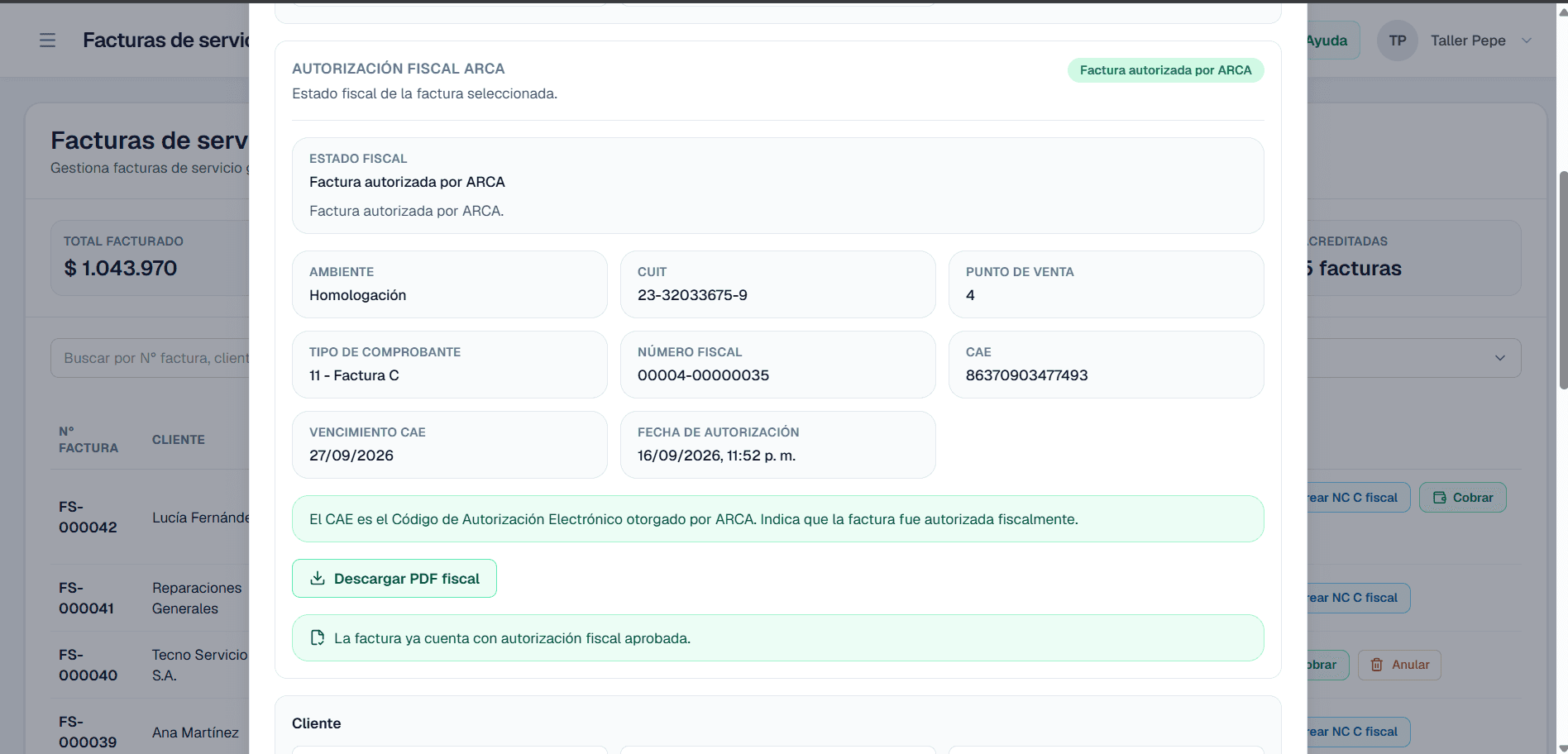Select the CAE value 86370903477493
The width and height of the screenshot is (1568, 754).
point(1026,375)
